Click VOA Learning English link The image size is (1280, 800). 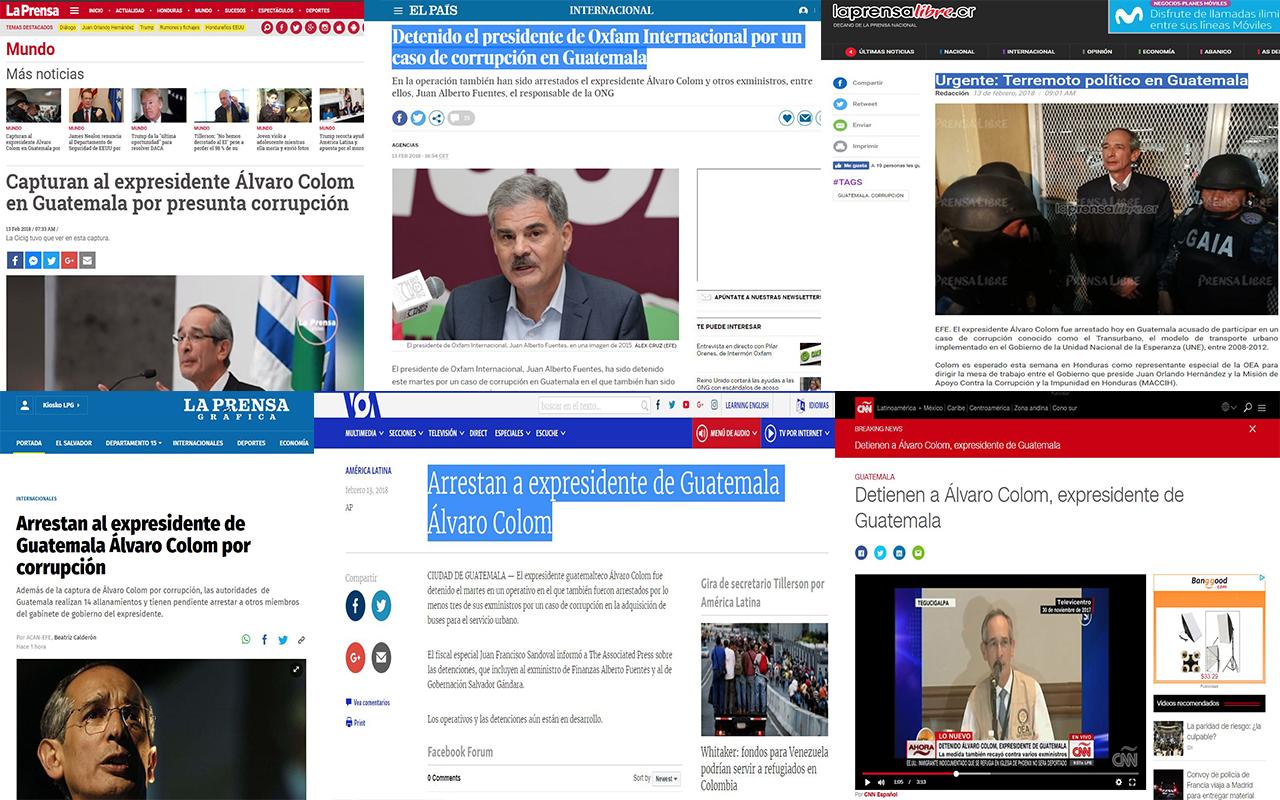point(747,405)
